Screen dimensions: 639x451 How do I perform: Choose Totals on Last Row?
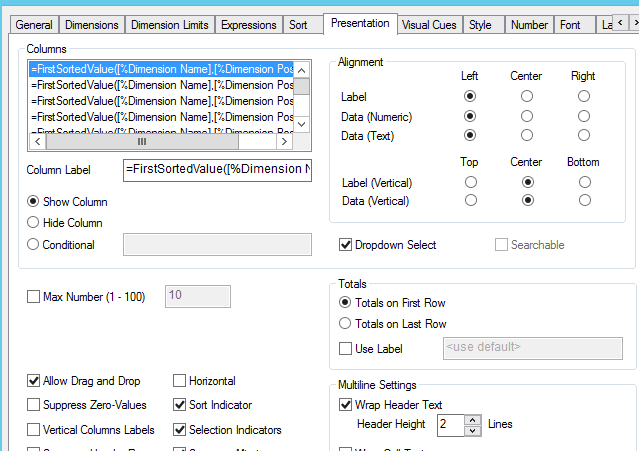tap(345, 323)
